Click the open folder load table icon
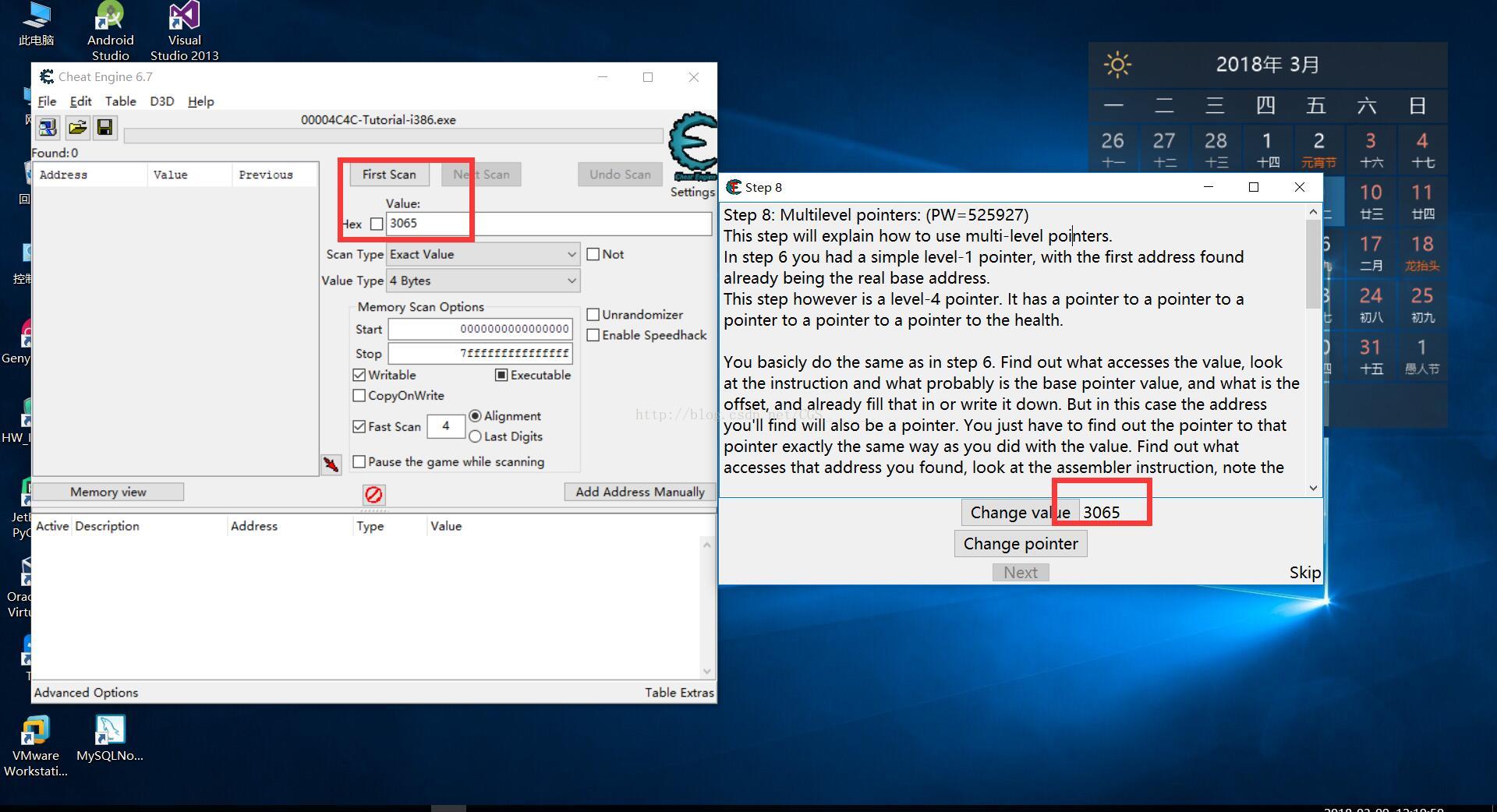Viewport: 1497px width, 812px height. [76, 127]
